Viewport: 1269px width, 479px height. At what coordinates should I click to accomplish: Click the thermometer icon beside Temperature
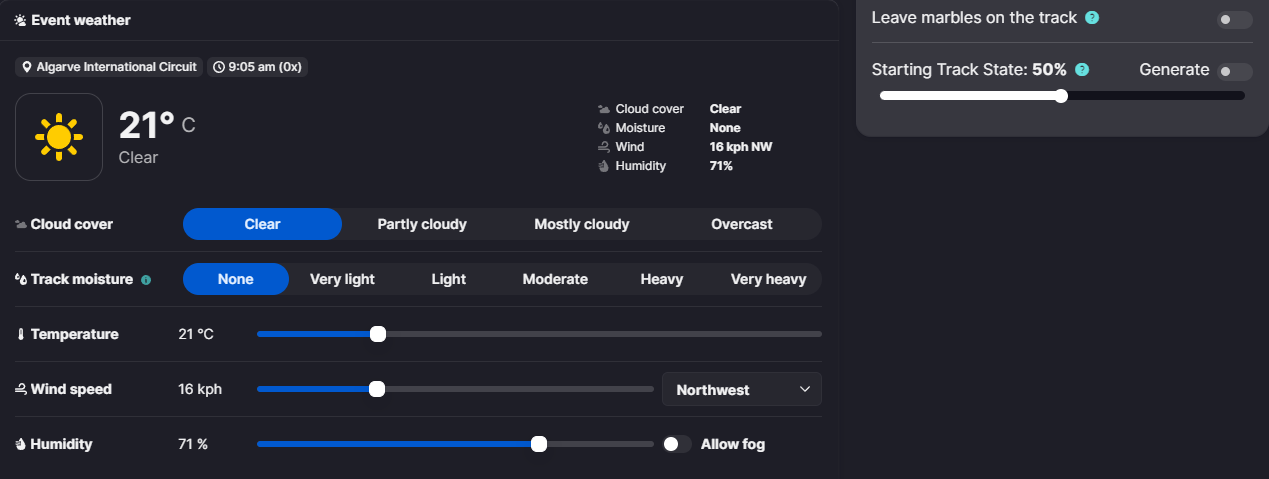(x=20, y=335)
